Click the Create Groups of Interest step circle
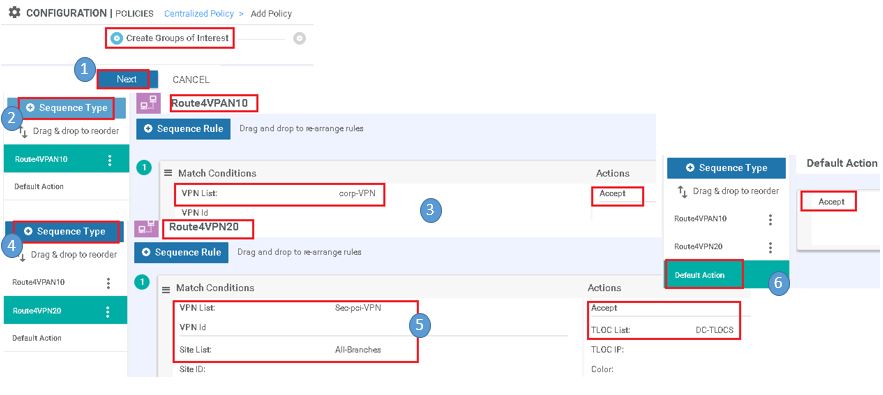This screenshot has height=395, width=883. [x=117, y=38]
